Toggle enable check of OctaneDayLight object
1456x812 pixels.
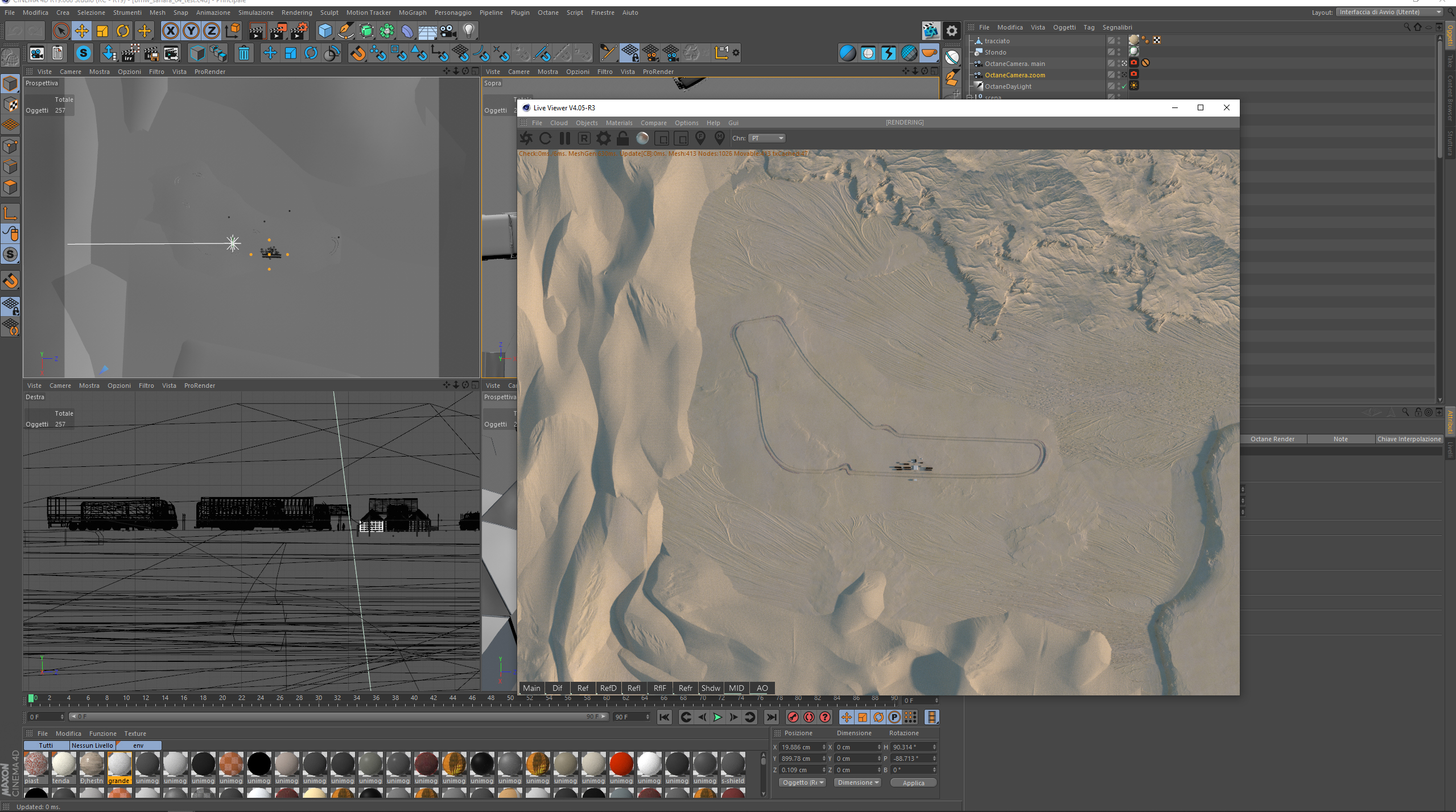click(x=1124, y=86)
